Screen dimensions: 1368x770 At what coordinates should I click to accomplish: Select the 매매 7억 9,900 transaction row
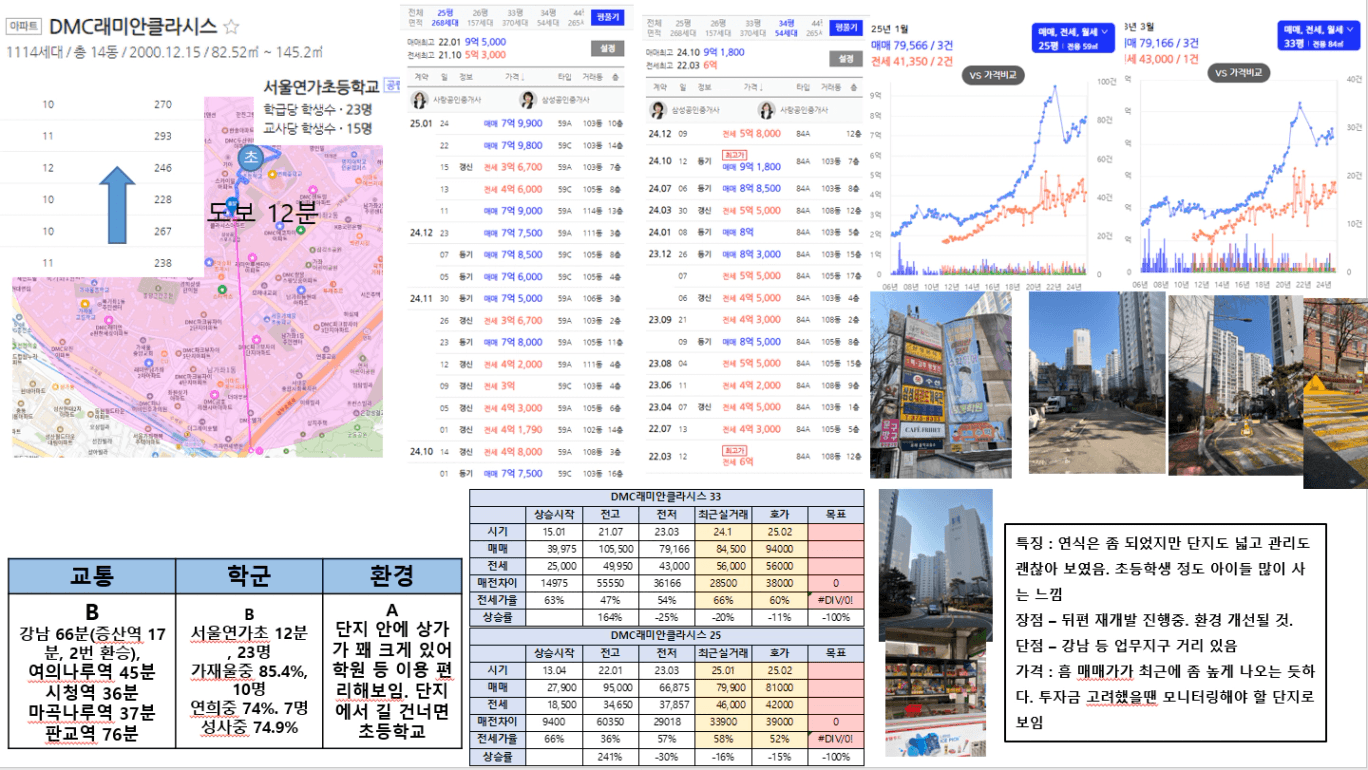click(x=515, y=123)
